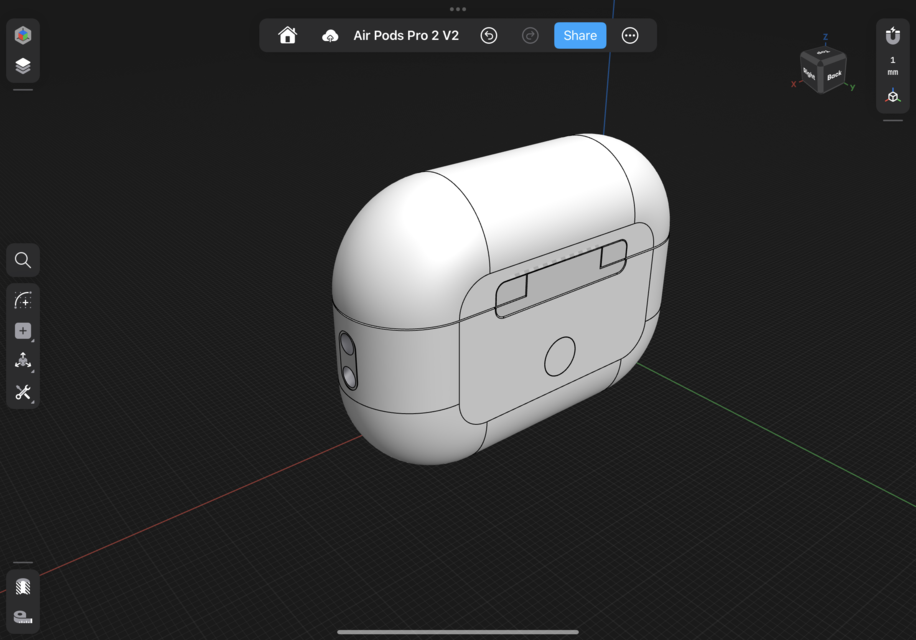Image resolution: width=916 pixels, height=640 pixels.
Task: Adjust the 1 mm grid spacing control
Action: 893,65
